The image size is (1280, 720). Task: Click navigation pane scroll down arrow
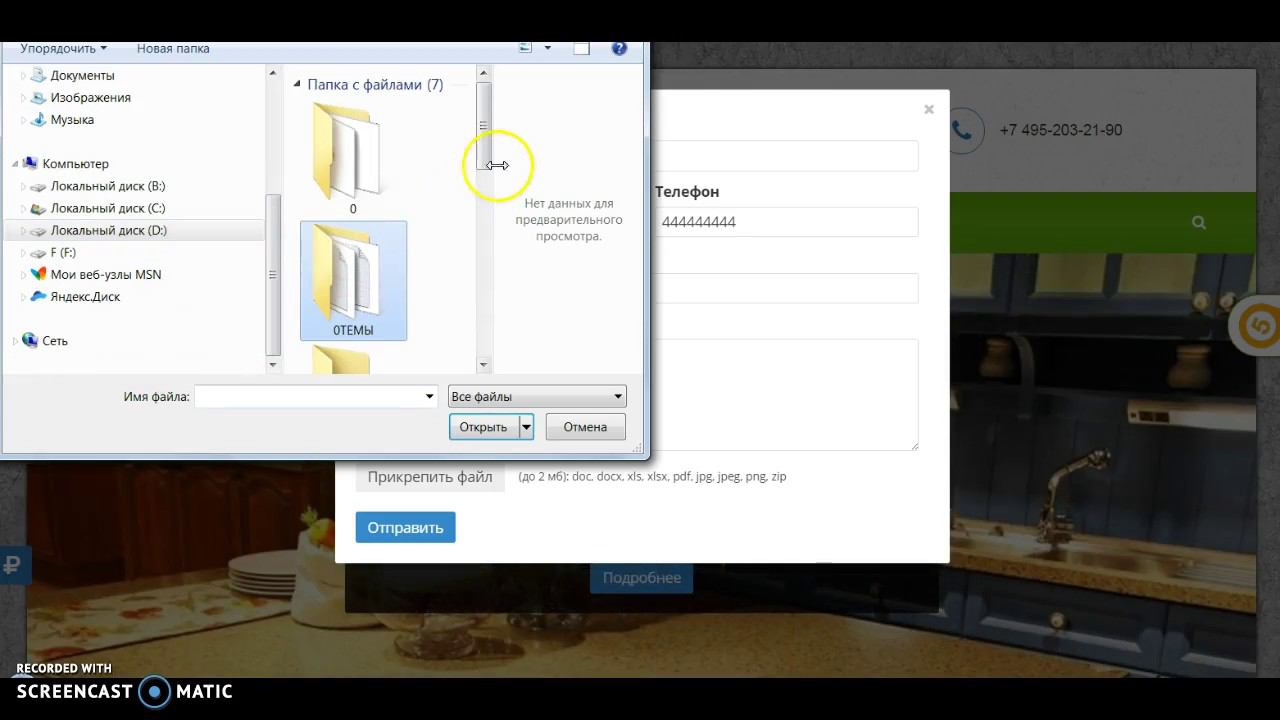[273, 366]
